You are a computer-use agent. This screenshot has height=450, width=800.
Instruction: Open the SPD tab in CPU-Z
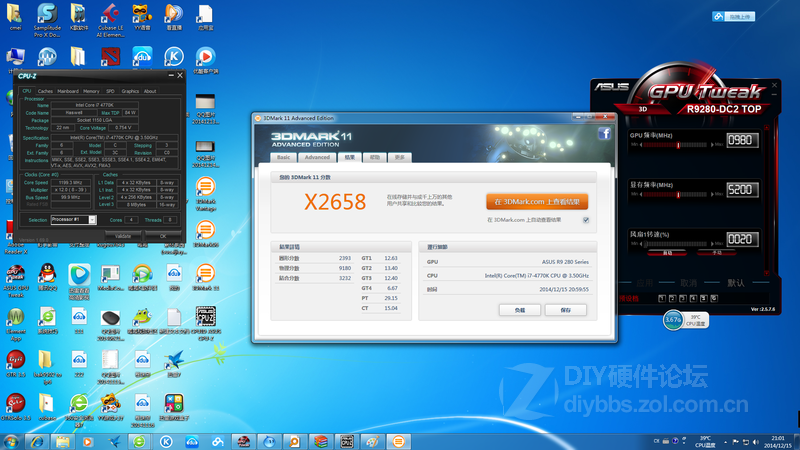click(x=110, y=91)
